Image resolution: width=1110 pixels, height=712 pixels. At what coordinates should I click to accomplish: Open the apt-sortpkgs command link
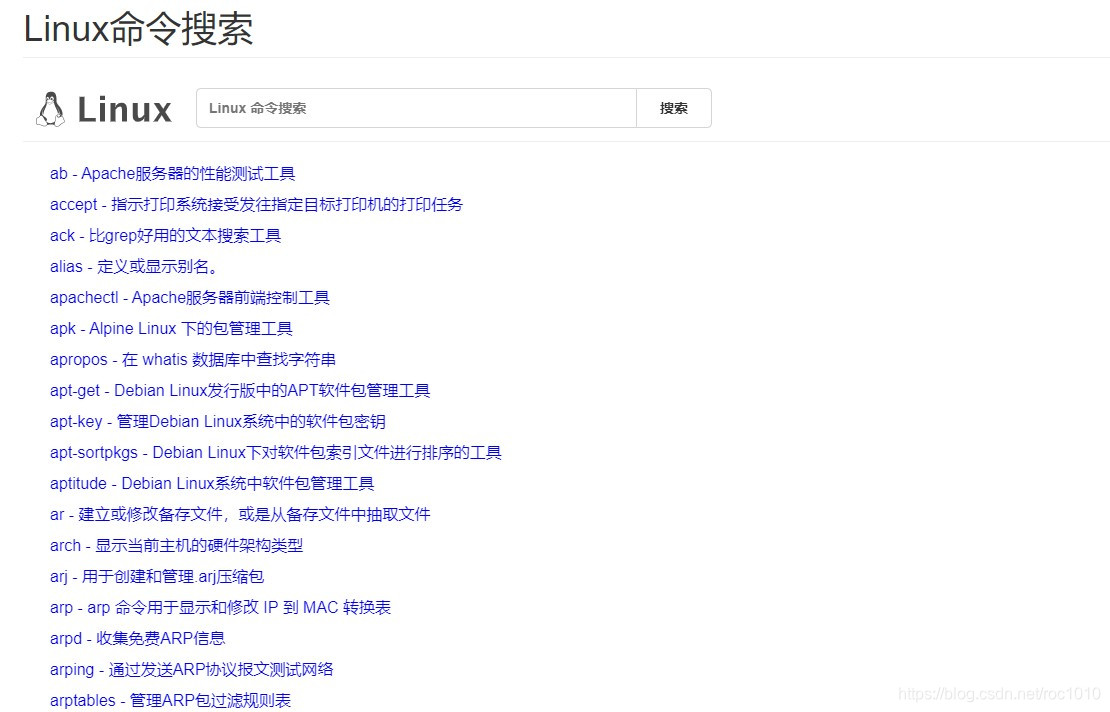pos(275,453)
